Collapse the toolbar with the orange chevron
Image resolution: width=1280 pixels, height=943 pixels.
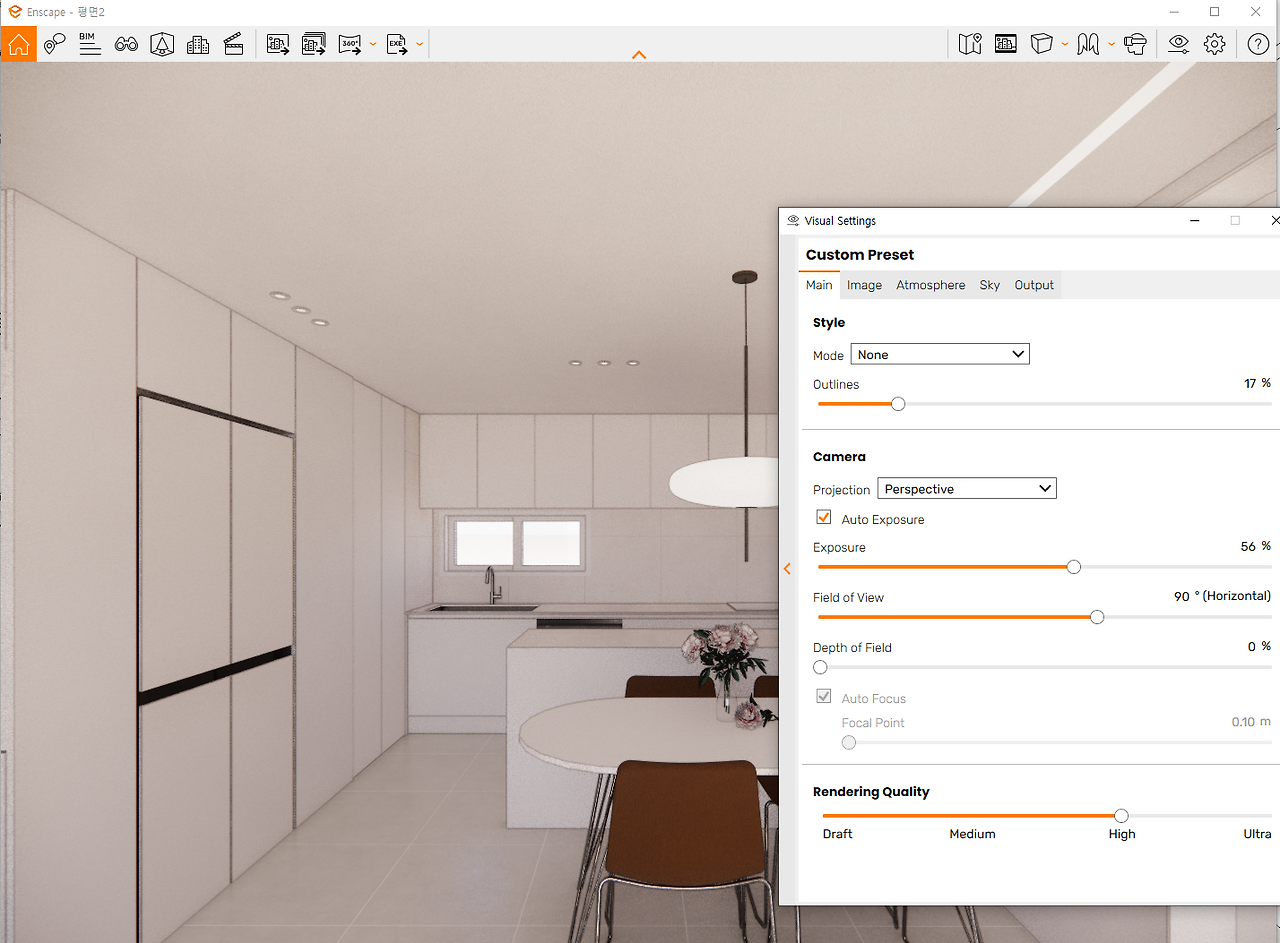pyautogui.click(x=639, y=55)
